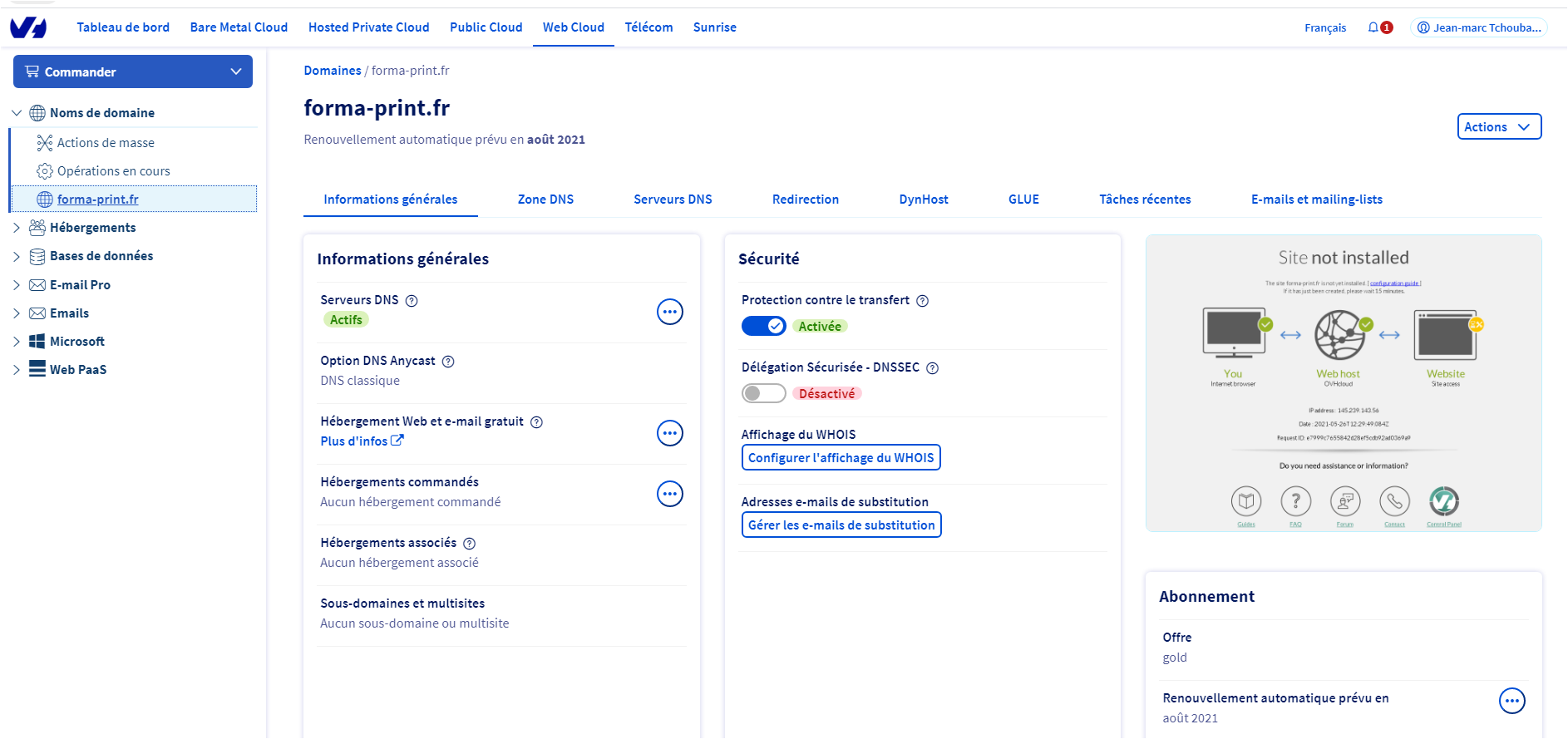
Task: Click the help icon next to DNSSEC delegation
Action: coord(933,368)
